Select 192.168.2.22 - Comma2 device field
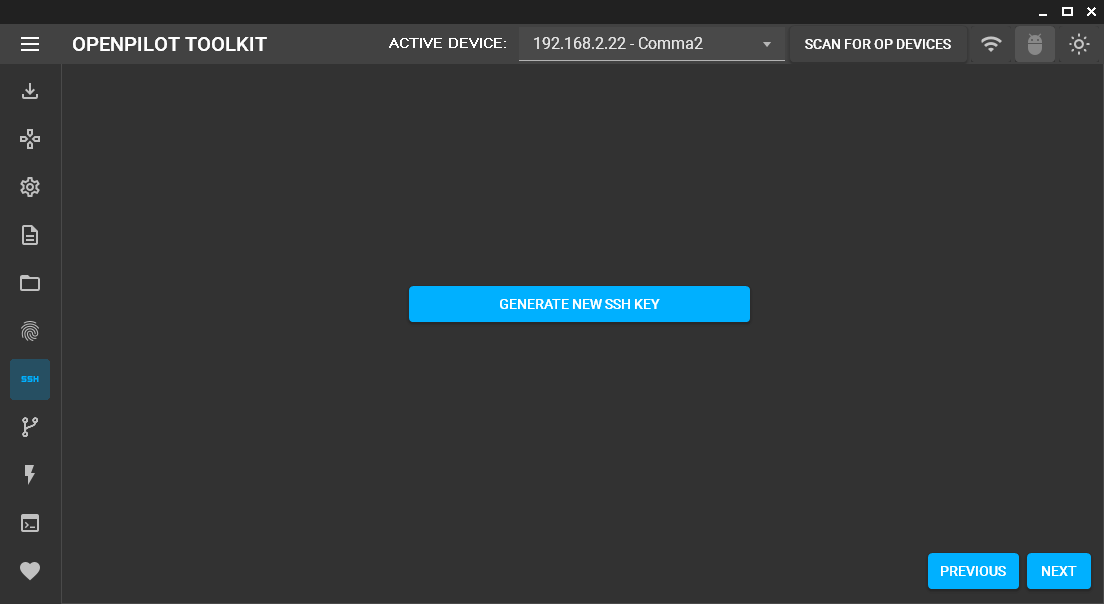1104x604 pixels. 651,44
